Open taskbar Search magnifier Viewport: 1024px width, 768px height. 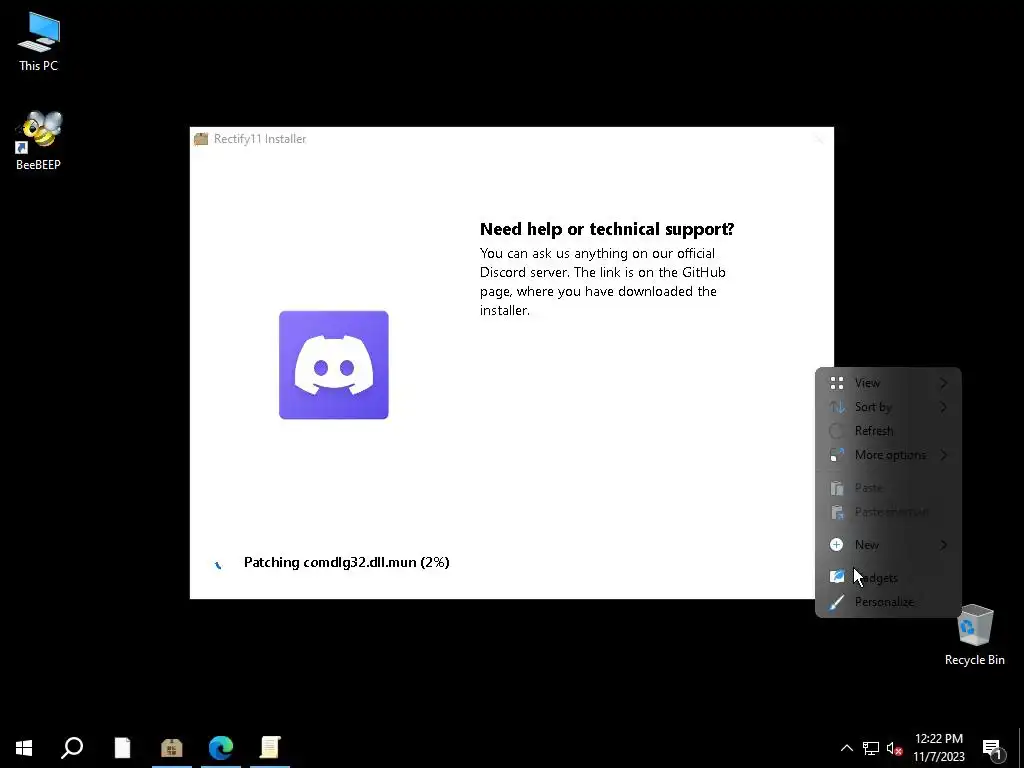click(x=72, y=747)
